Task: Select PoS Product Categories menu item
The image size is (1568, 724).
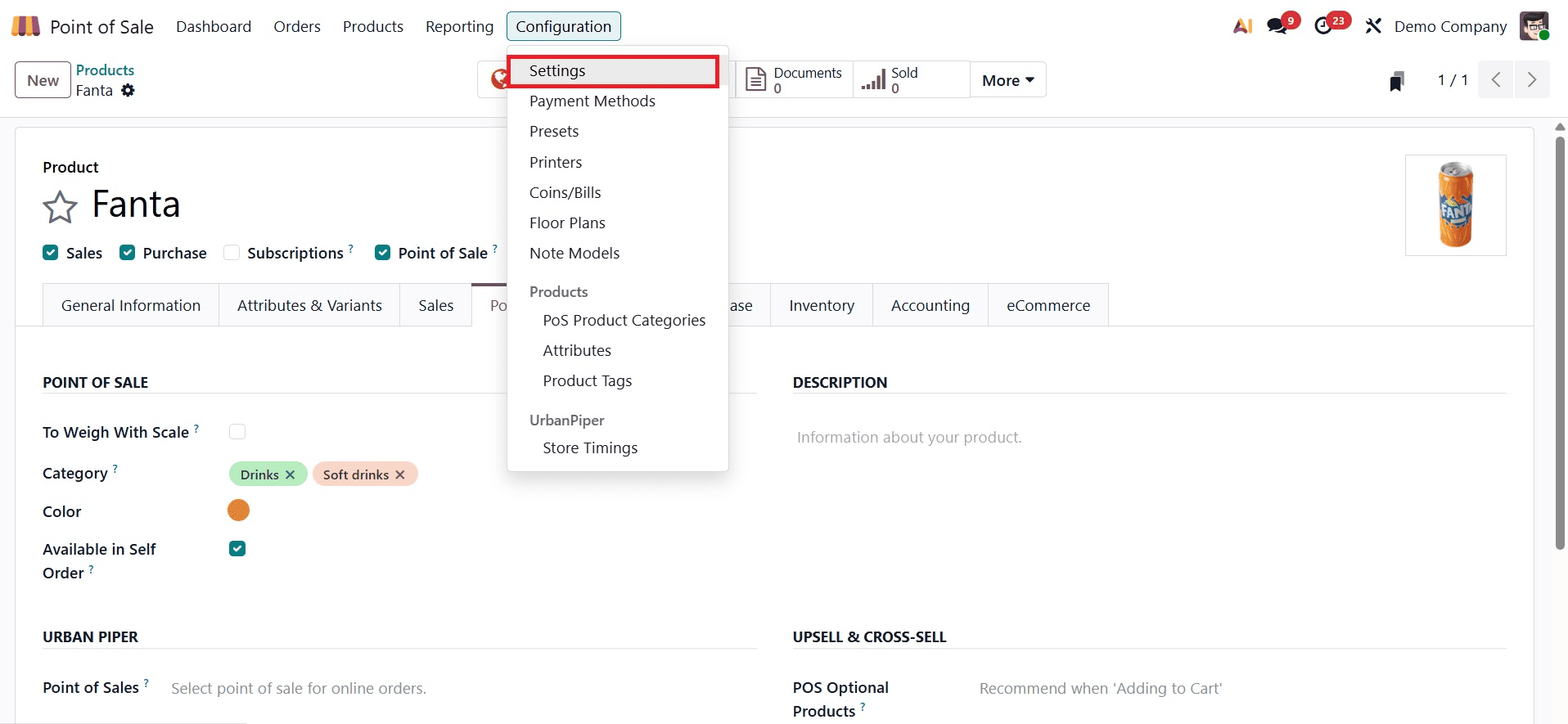Action: 618,321
